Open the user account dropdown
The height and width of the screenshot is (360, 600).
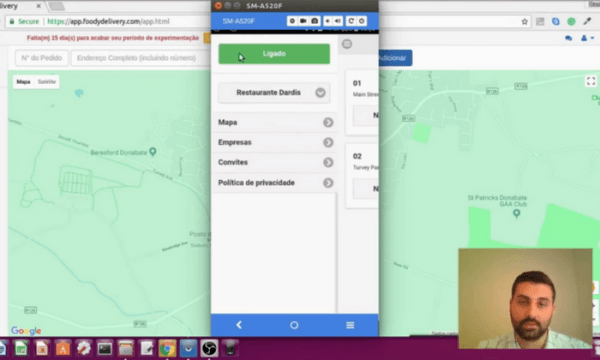tap(587, 38)
